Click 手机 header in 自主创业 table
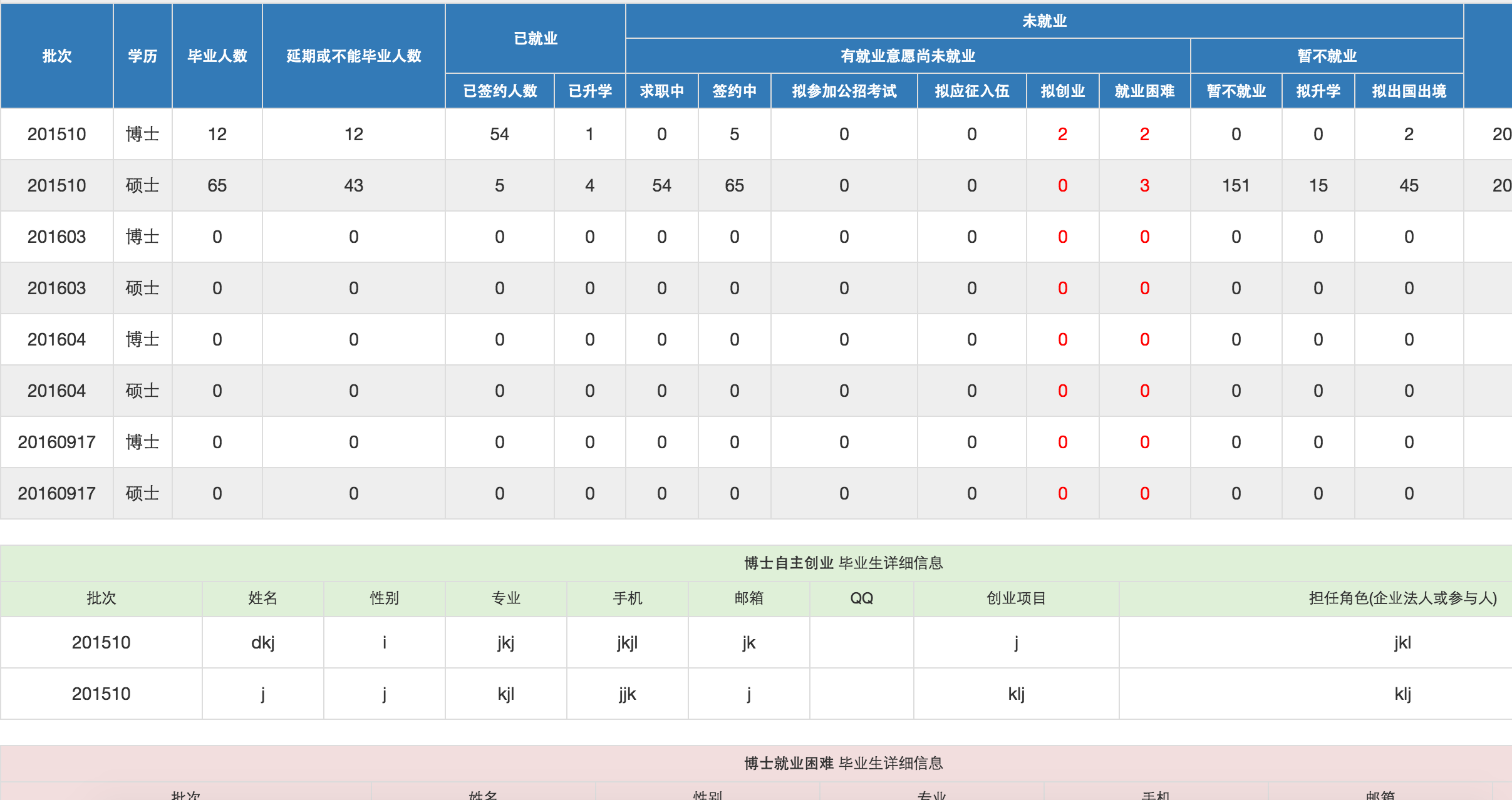Screen dimensions: 1512x800 [x=628, y=598]
